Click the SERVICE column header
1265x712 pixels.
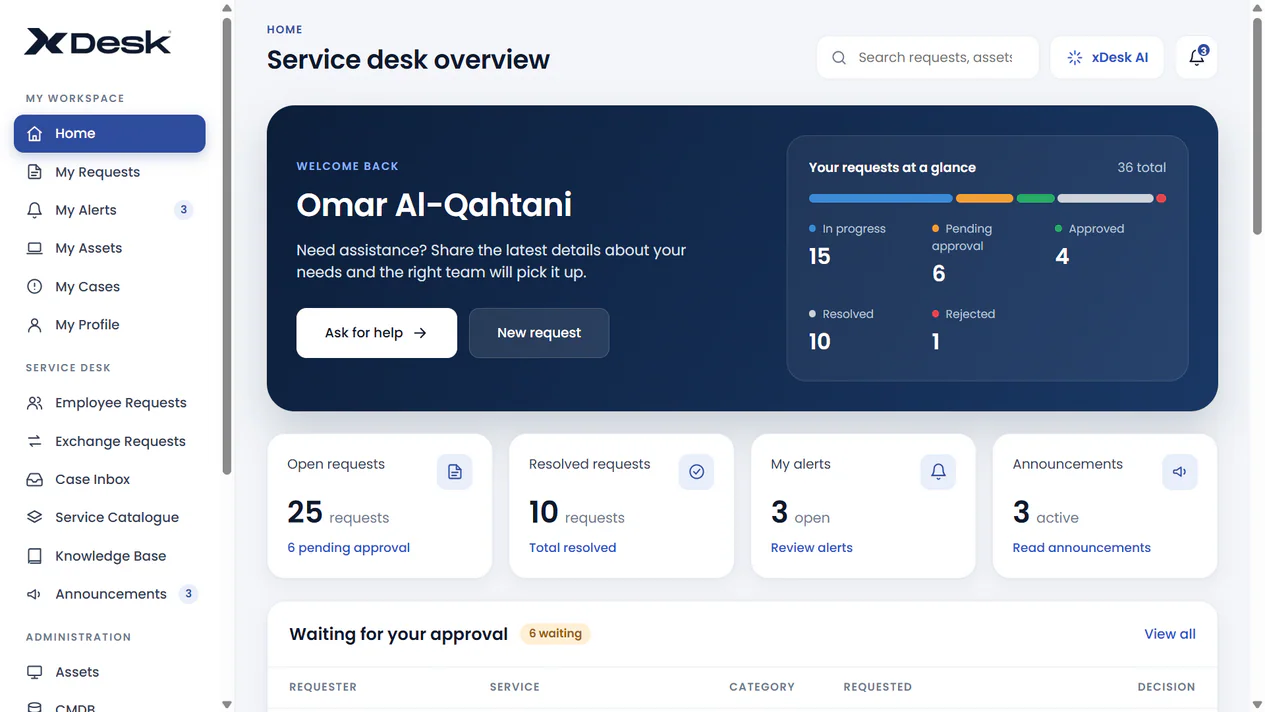coord(515,687)
